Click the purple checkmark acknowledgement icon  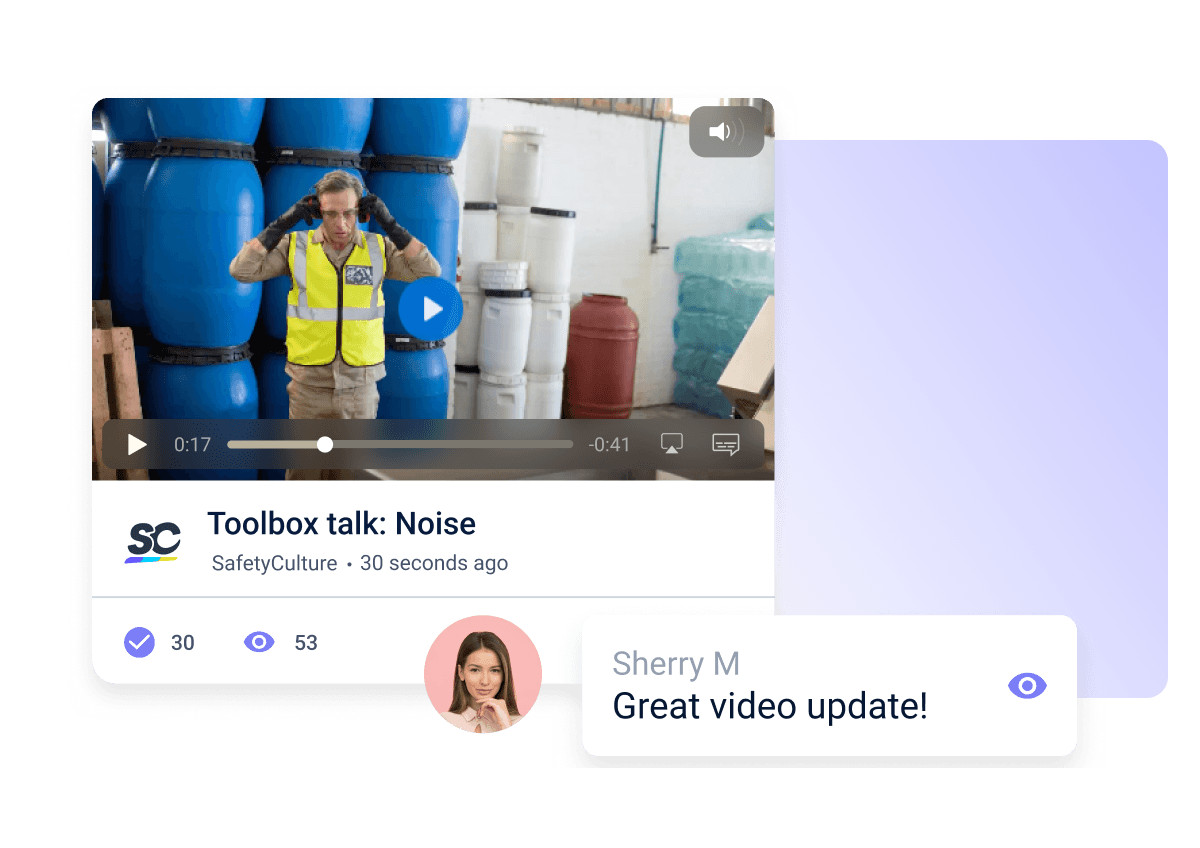tap(139, 642)
